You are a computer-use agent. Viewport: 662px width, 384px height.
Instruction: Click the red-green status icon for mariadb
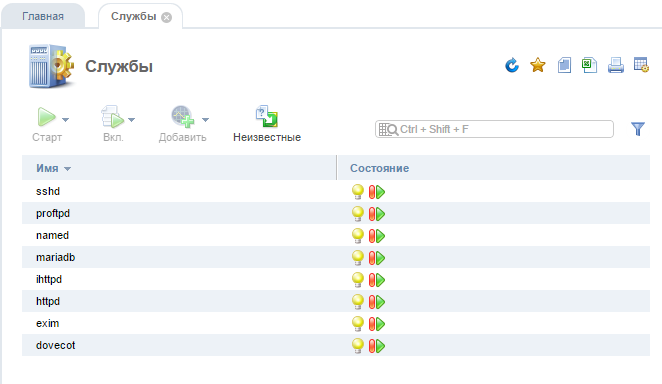pyautogui.click(x=377, y=258)
